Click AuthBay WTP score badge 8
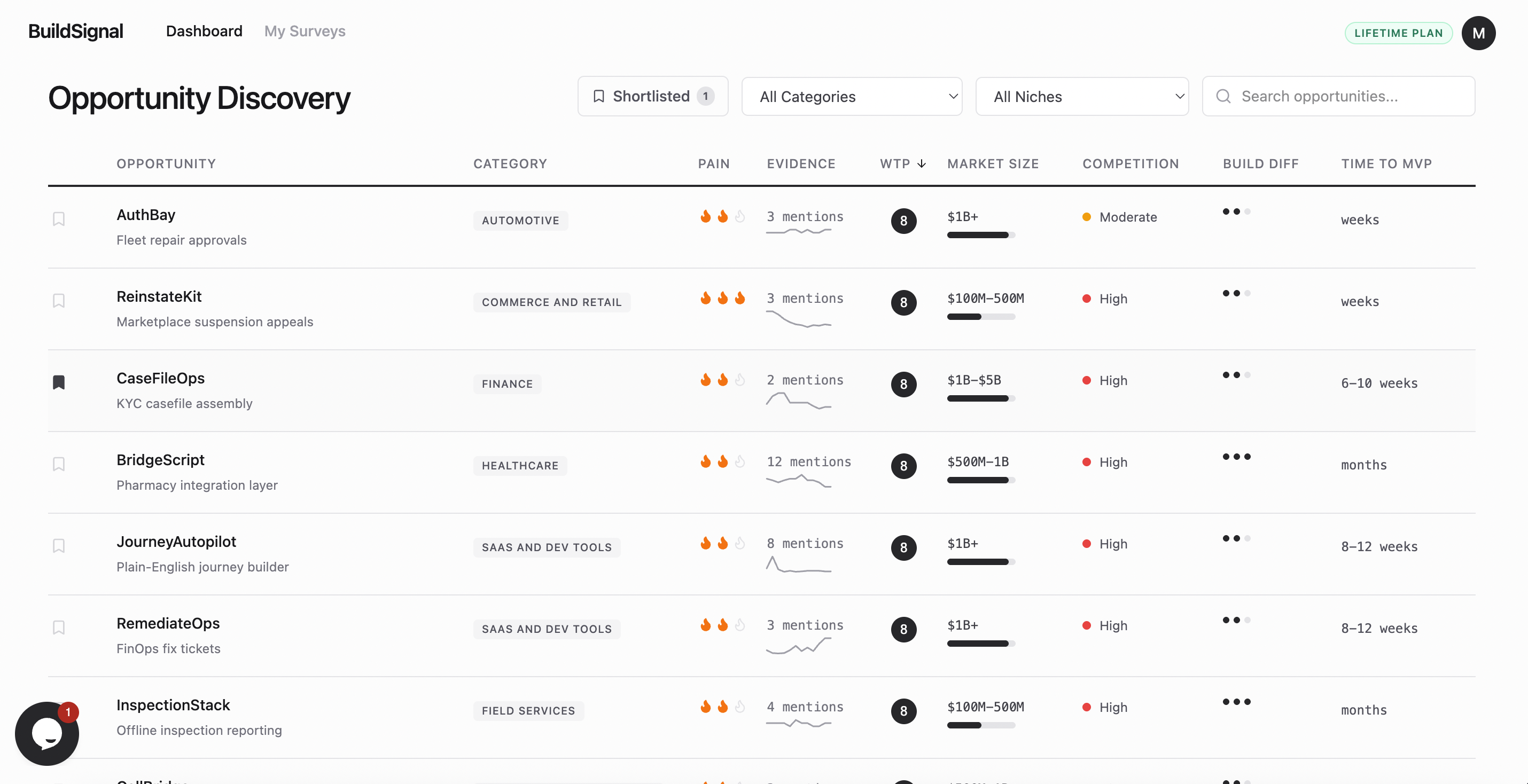Image resolution: width=1528 pixels, height=784 pixels. [903, 221]
